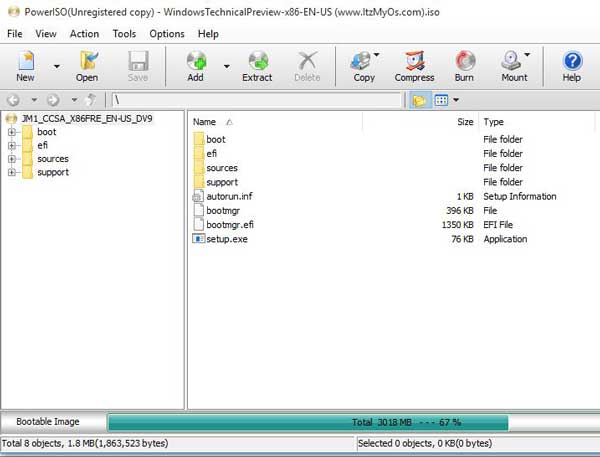Click the setup.exe application icon
The width and height of the screenshot is (600, 457).
198,239
